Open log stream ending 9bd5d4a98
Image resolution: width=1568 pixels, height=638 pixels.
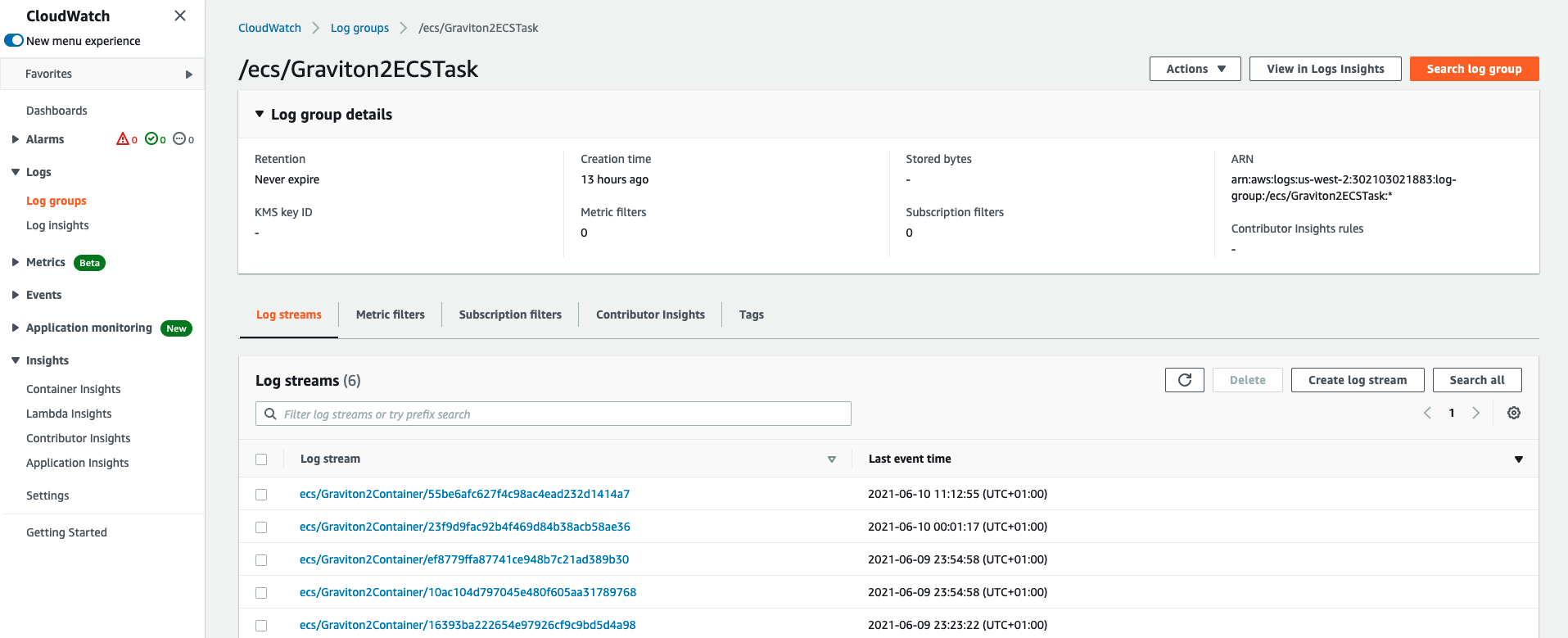(468, 625)
